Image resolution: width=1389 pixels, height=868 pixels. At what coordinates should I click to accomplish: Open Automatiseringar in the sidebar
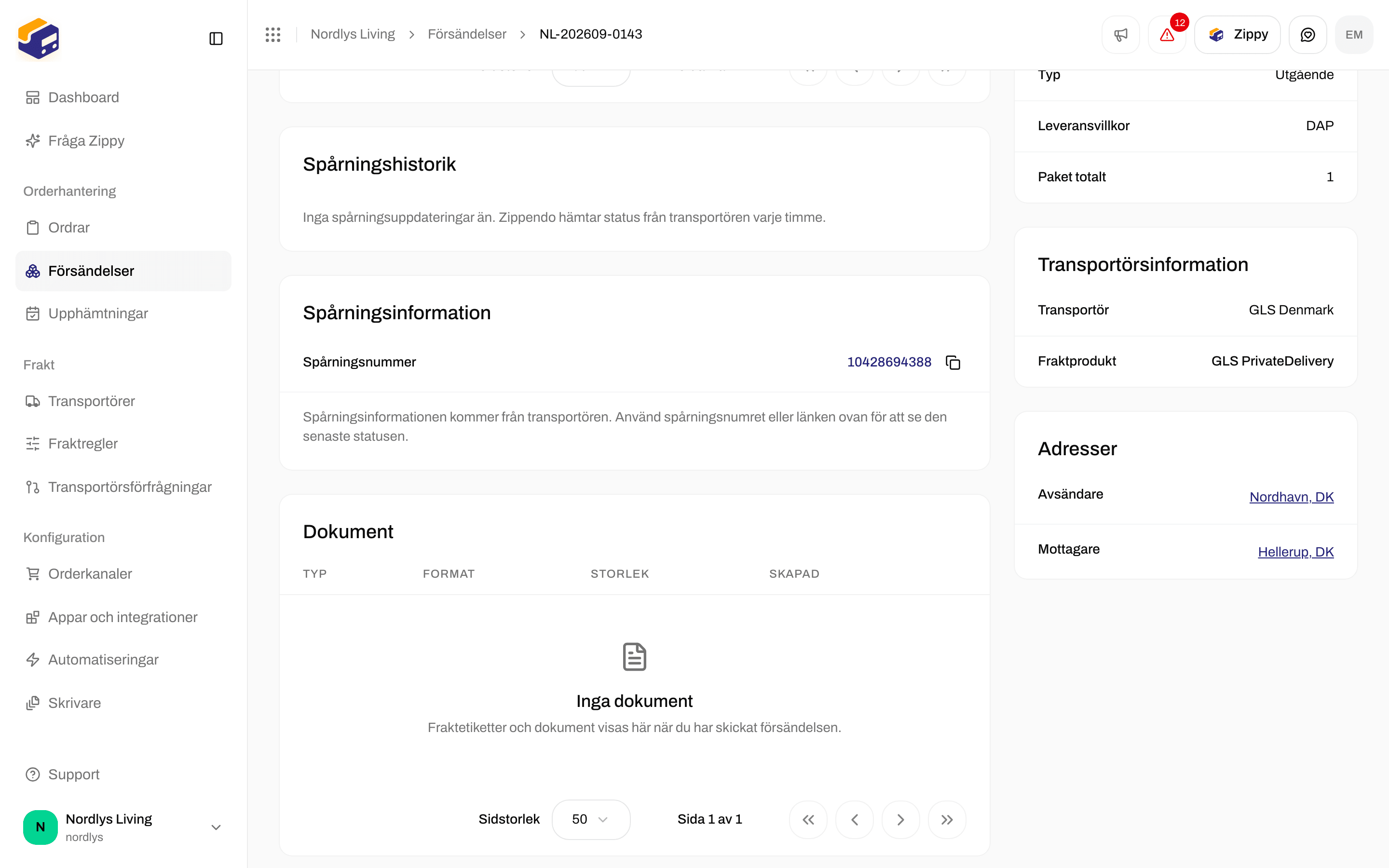tap(123, 660)
